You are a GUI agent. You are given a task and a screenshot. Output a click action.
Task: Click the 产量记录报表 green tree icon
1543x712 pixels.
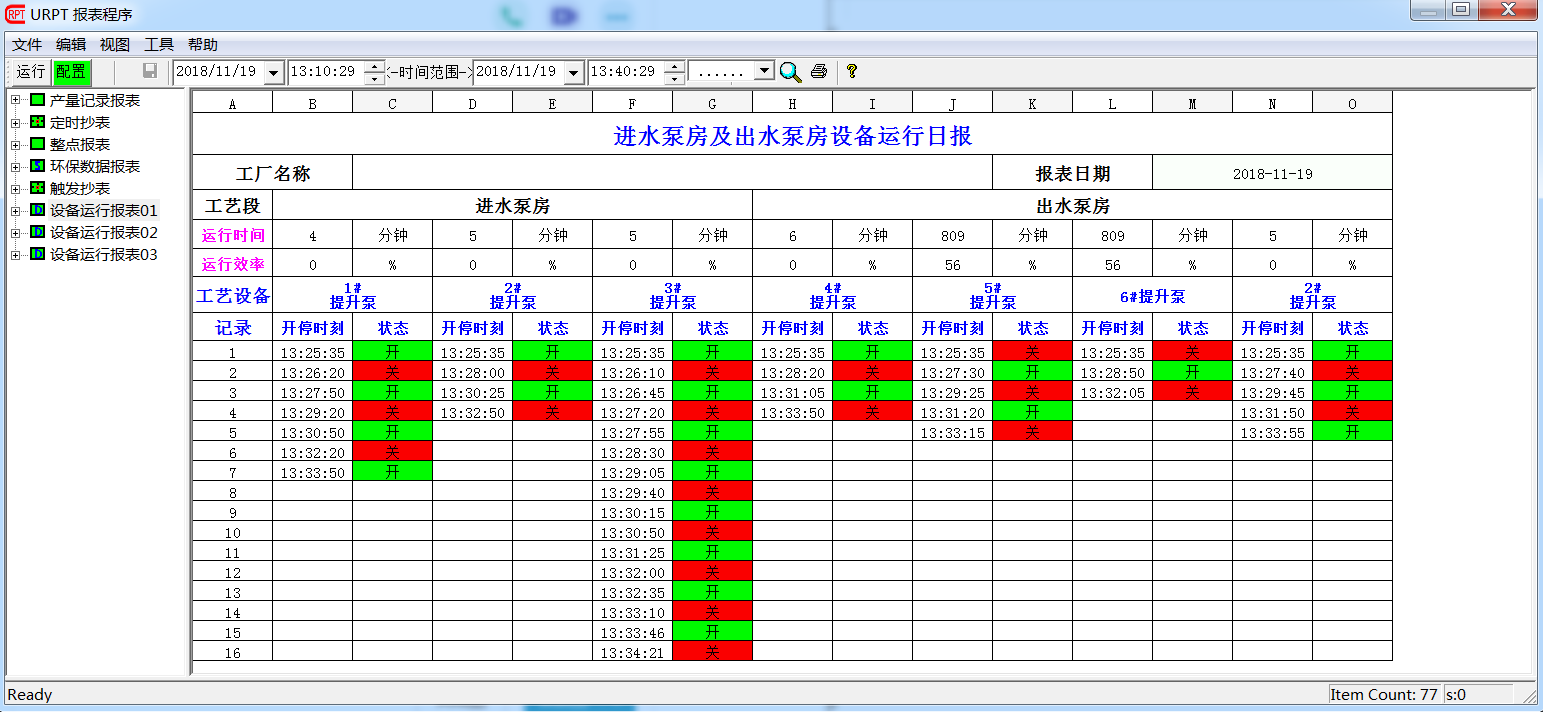pyautogui.click(x=37, y=100)
